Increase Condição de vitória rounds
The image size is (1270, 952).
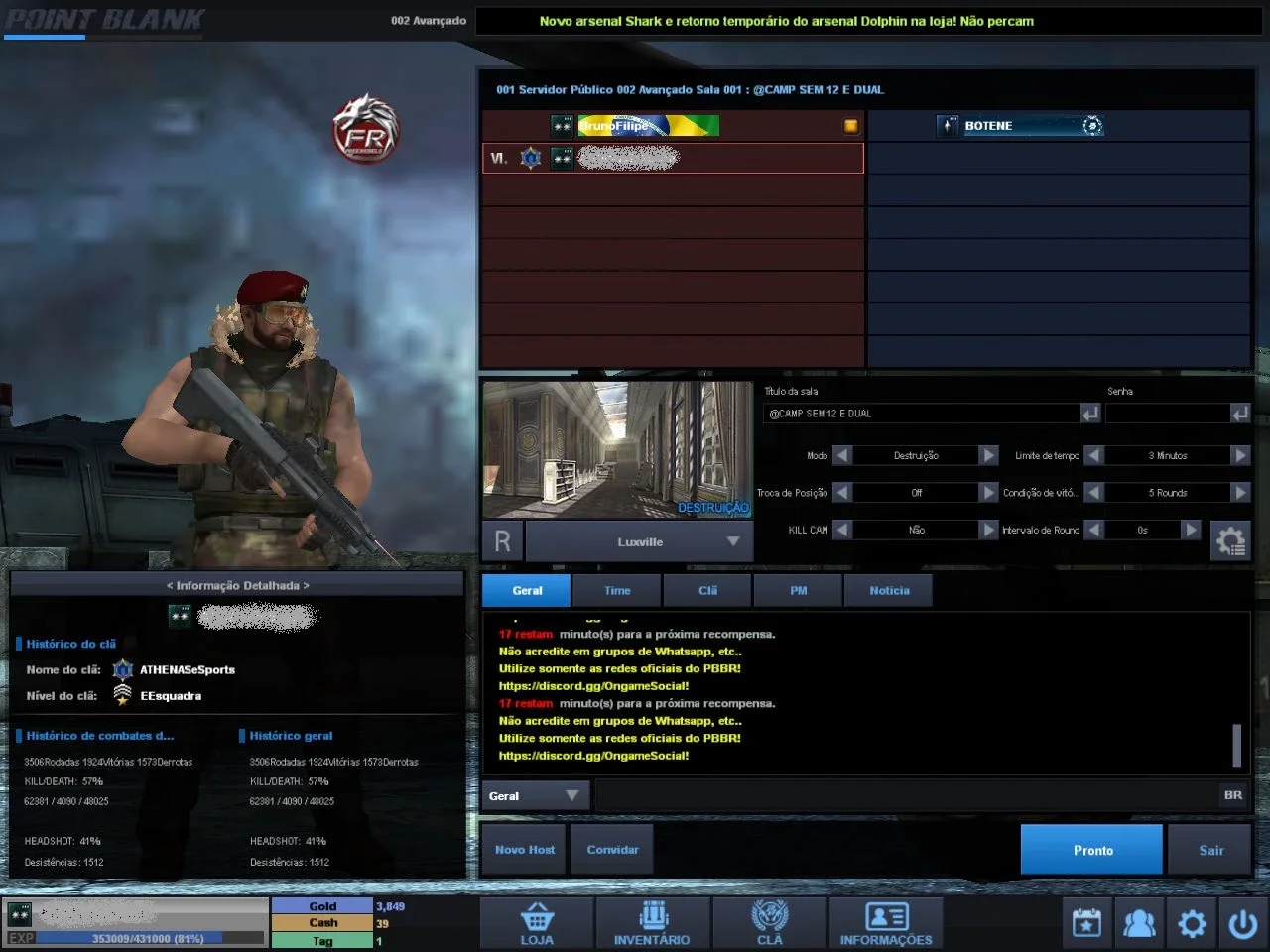(x=1240, y=492)
